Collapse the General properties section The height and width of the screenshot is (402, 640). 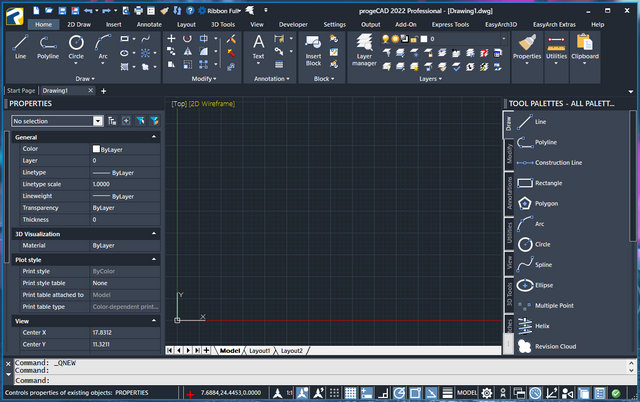tap(153, 137)
